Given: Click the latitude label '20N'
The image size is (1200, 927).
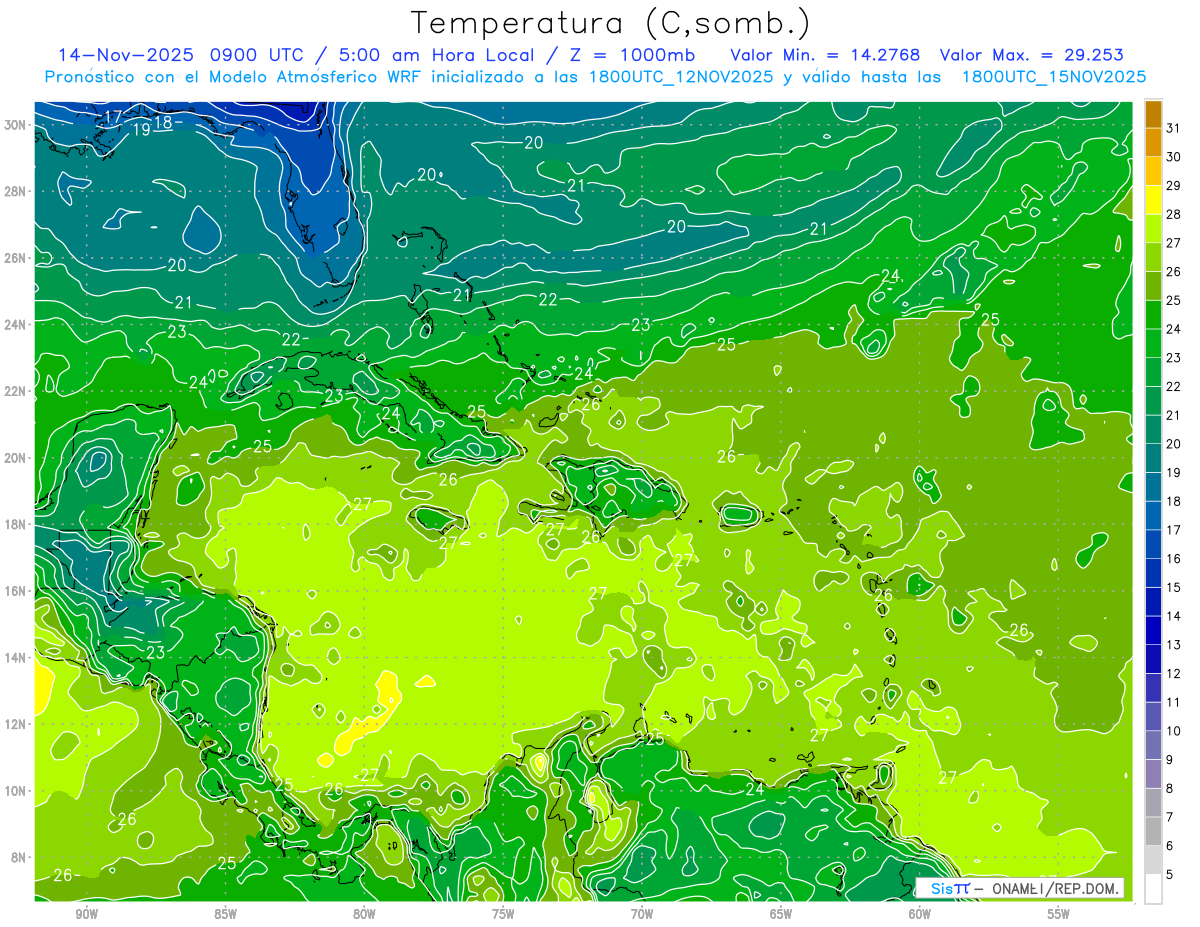Looking at the screenshot, I should click(x=15, y=458).
